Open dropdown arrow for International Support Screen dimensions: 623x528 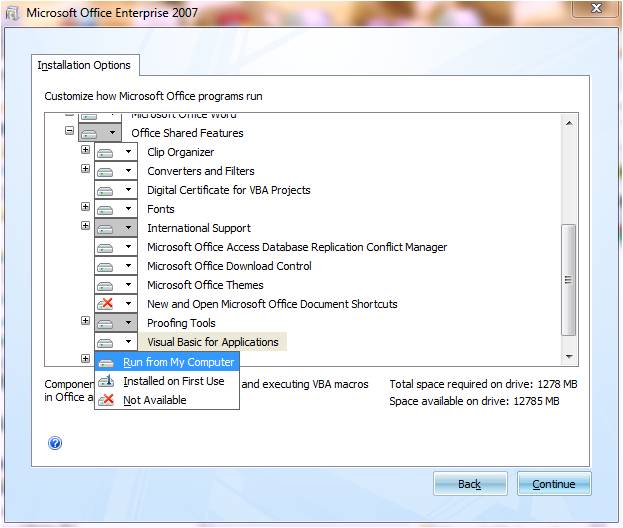point(128,228)
